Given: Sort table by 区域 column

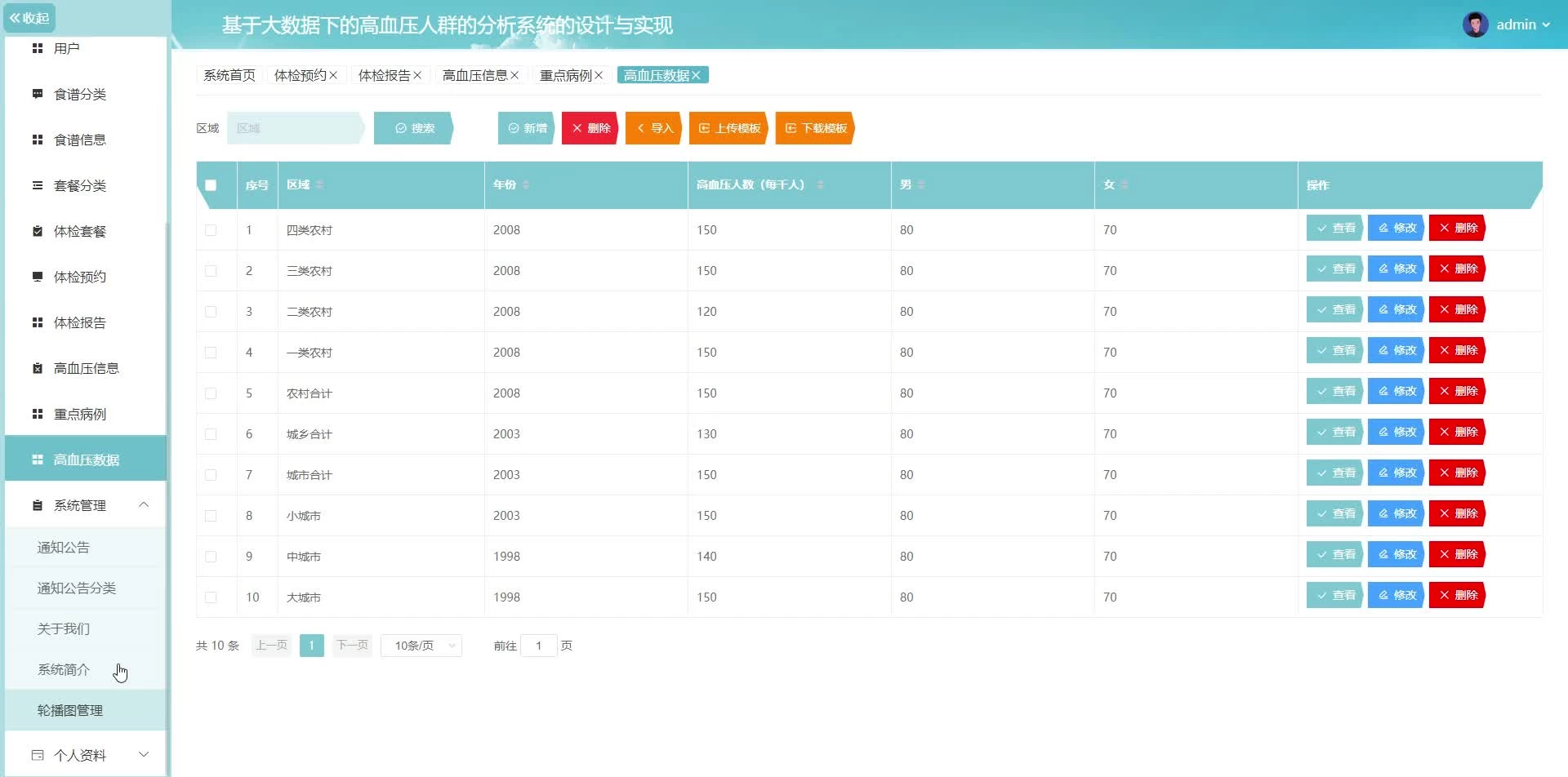Looking at the screenshot, I should [319, 185].
